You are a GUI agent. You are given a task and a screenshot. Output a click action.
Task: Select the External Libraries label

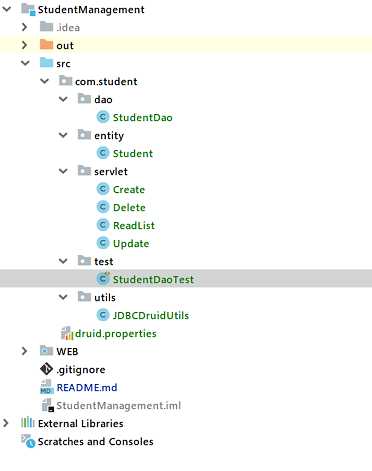[x=81, y=423]
